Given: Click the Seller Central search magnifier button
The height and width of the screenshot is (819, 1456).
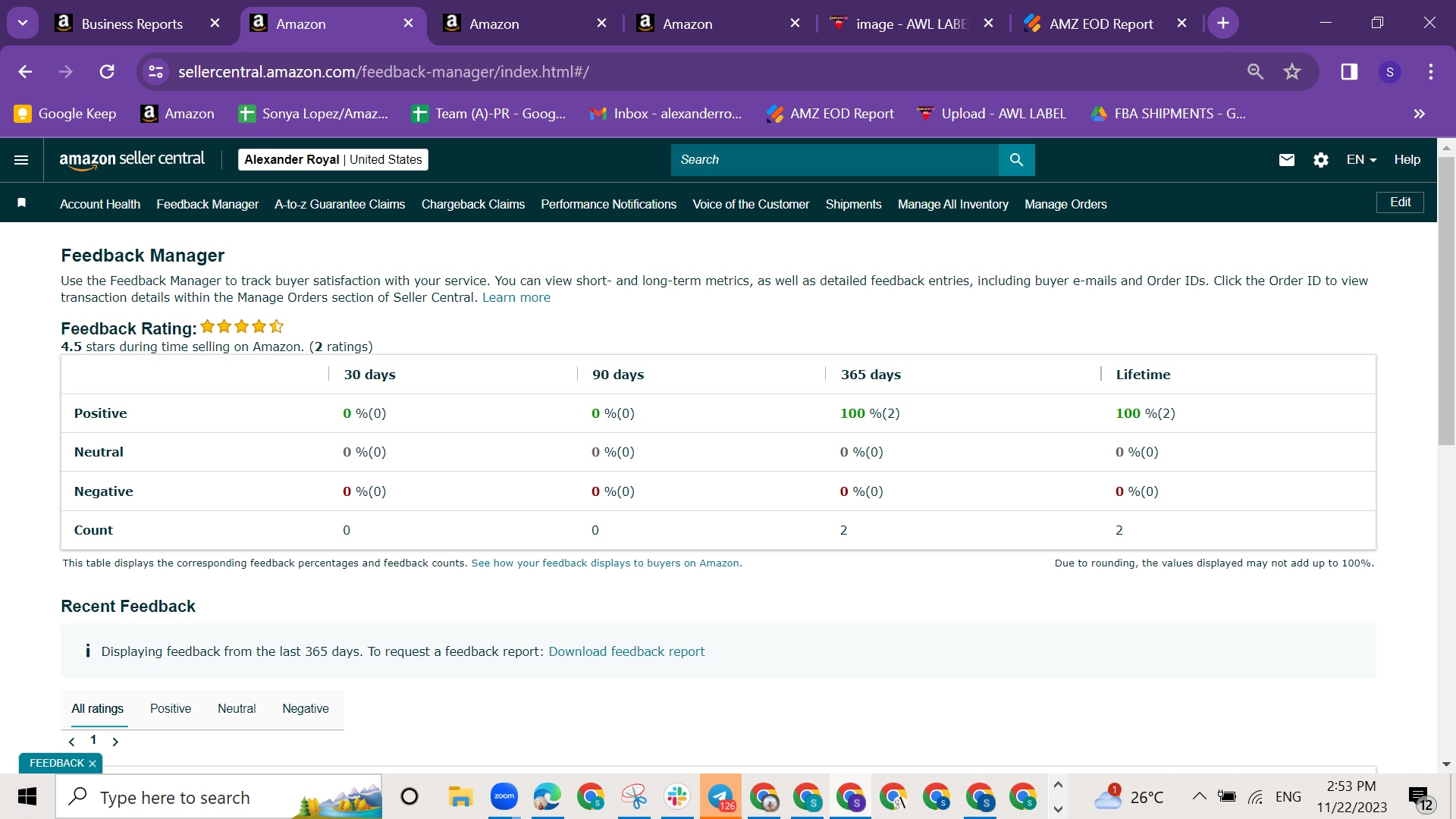Looking at the screenshot, I should (x=1017, y=160).
